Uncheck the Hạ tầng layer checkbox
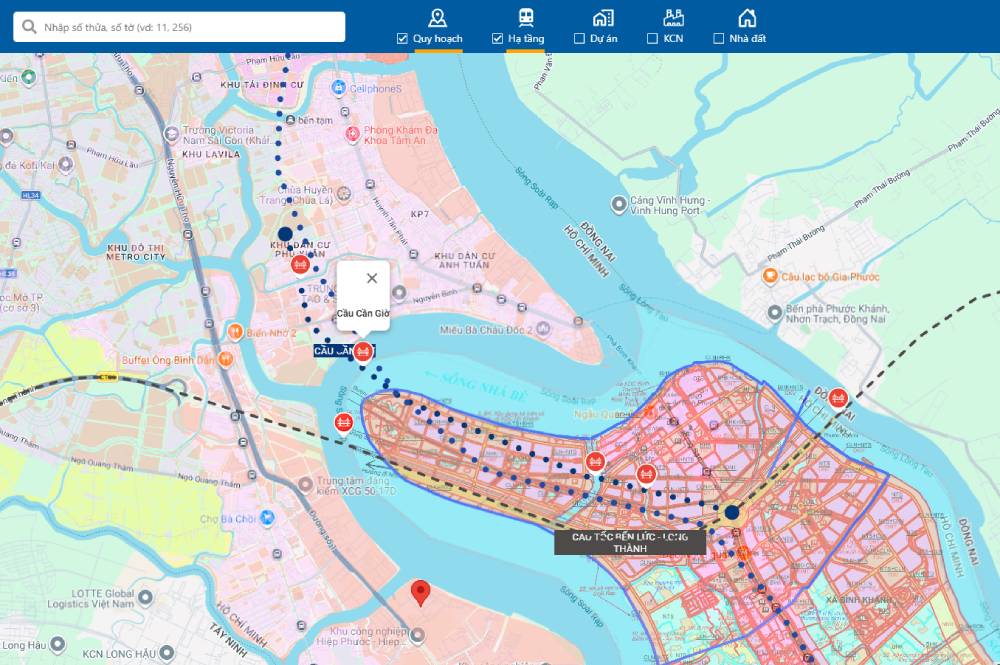The image size is (1000, 665). coord(497,39)
